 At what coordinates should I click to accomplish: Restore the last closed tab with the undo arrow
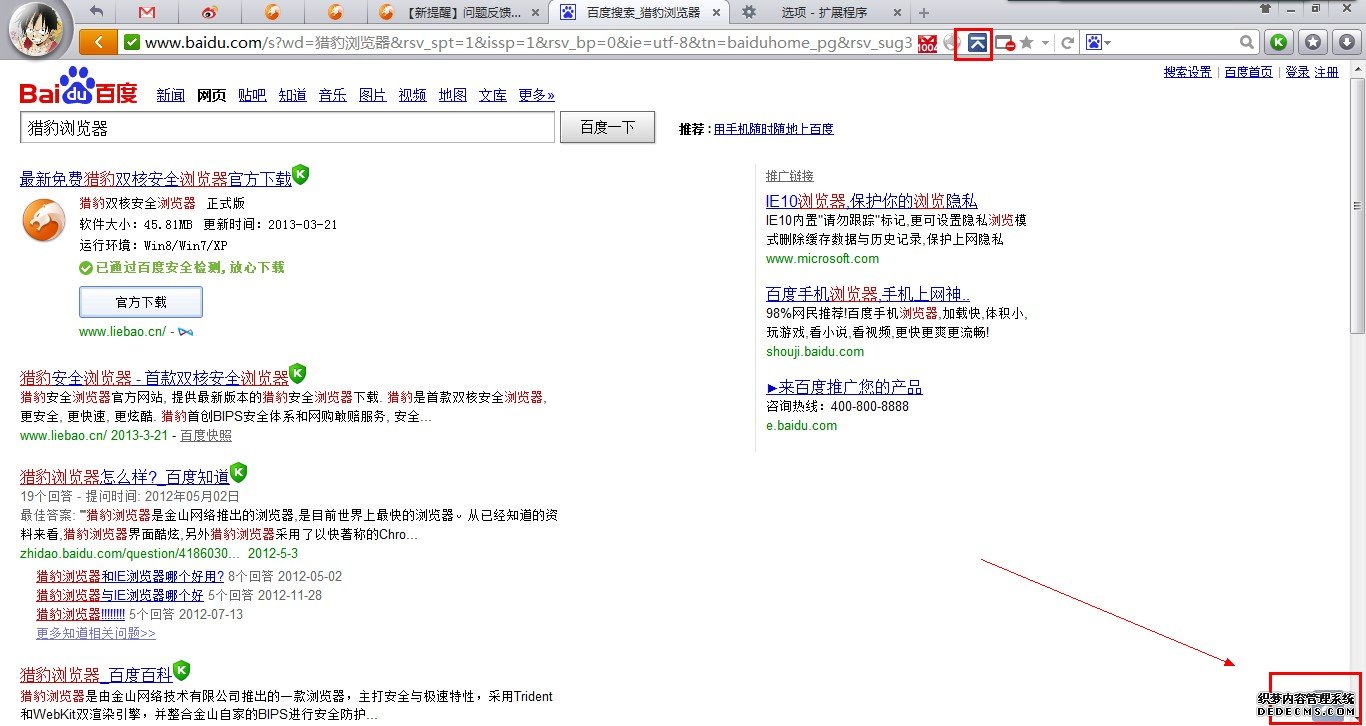pyautogui.click(x=97, y=12)
